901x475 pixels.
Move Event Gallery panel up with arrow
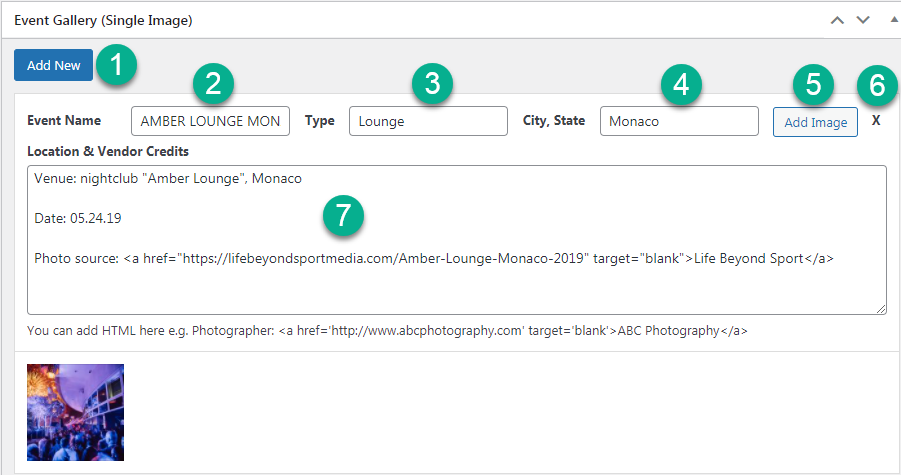[837, 21]
